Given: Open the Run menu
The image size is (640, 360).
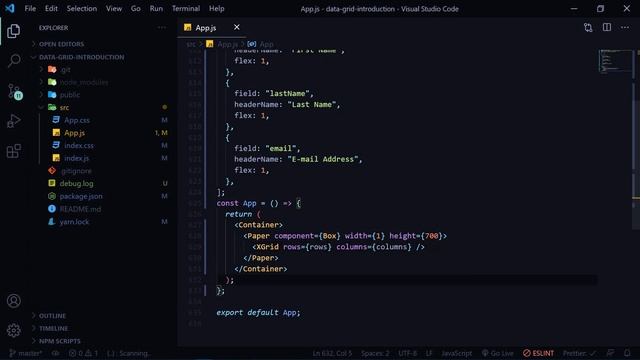Looking at the screenshot, I should click(x=156, y=8).
